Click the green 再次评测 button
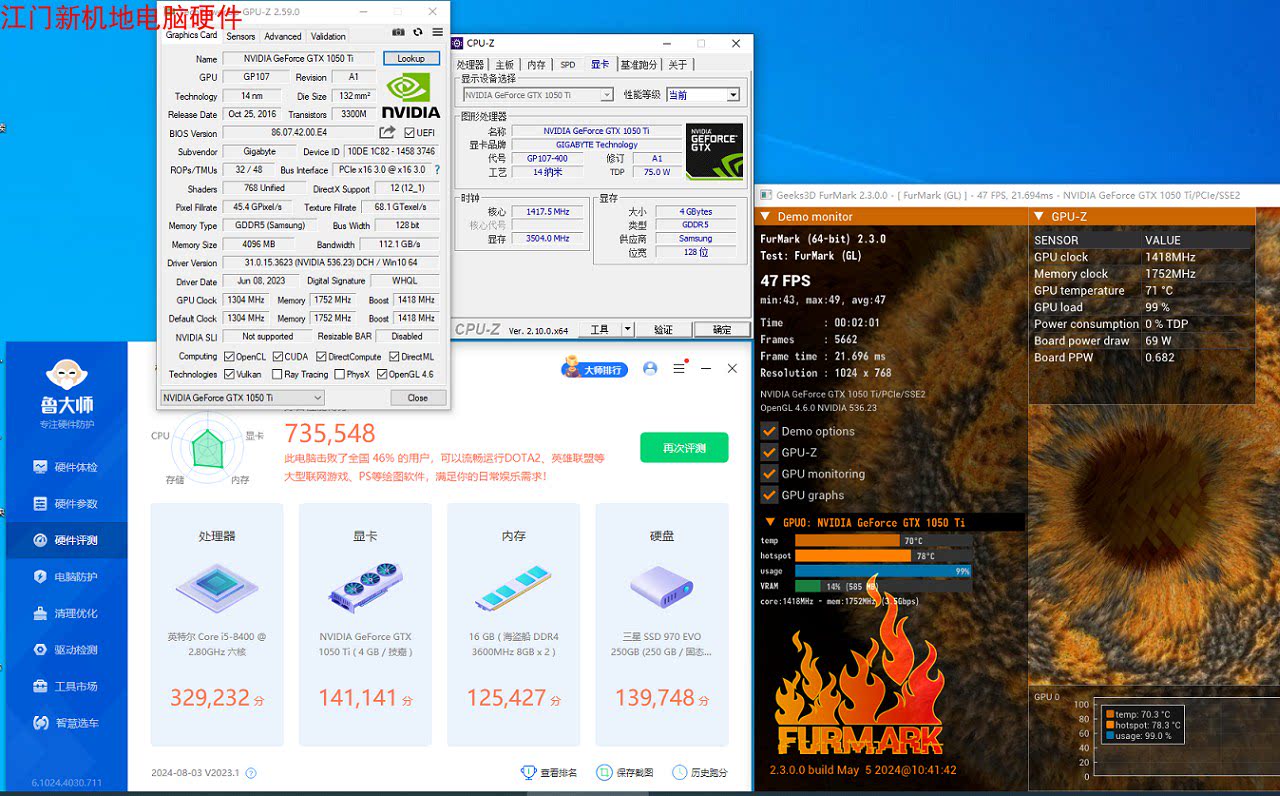Viewport: 1280px width, 796px height. [x=684, y=448]
